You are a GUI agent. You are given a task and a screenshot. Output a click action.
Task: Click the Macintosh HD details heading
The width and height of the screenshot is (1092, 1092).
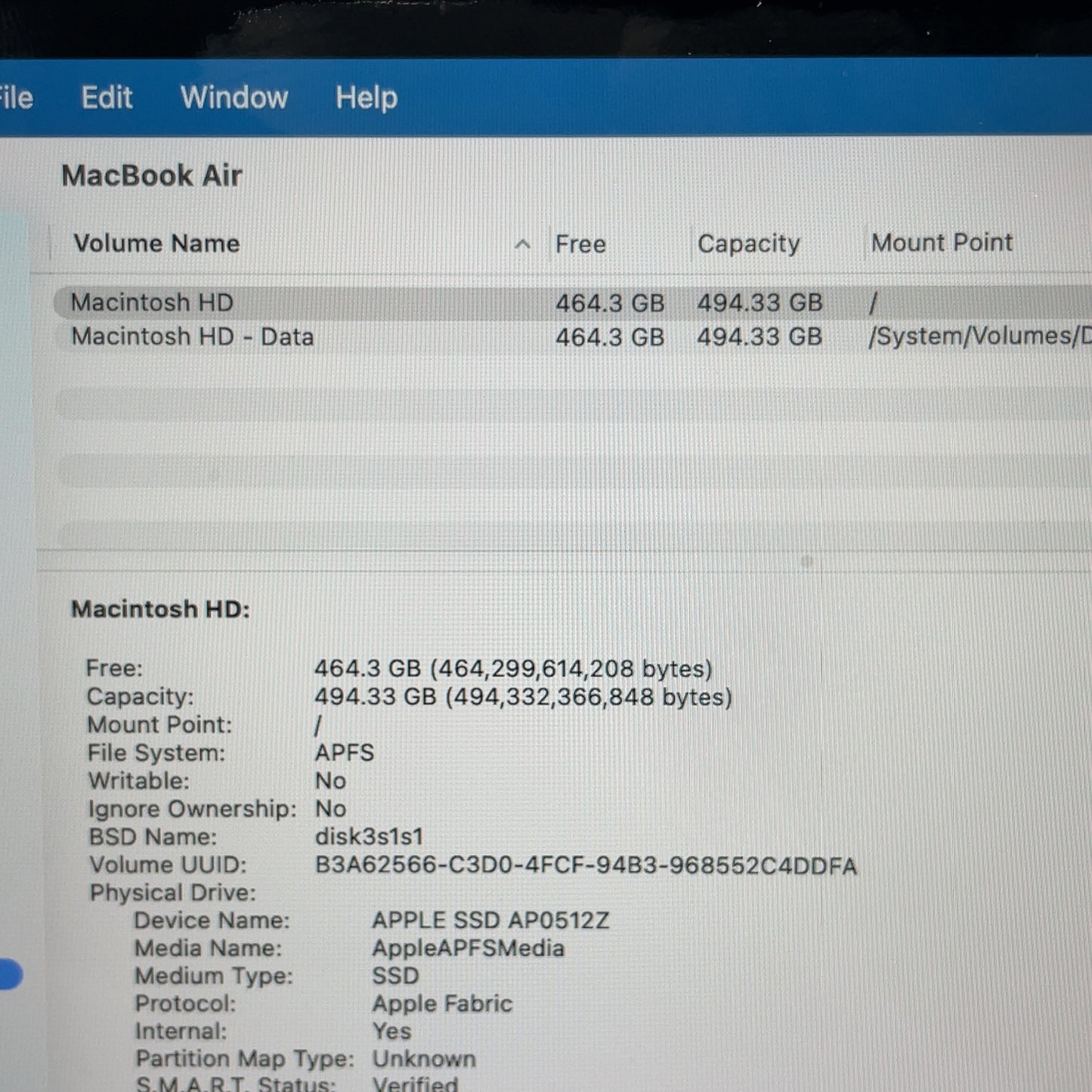[160, 609]
